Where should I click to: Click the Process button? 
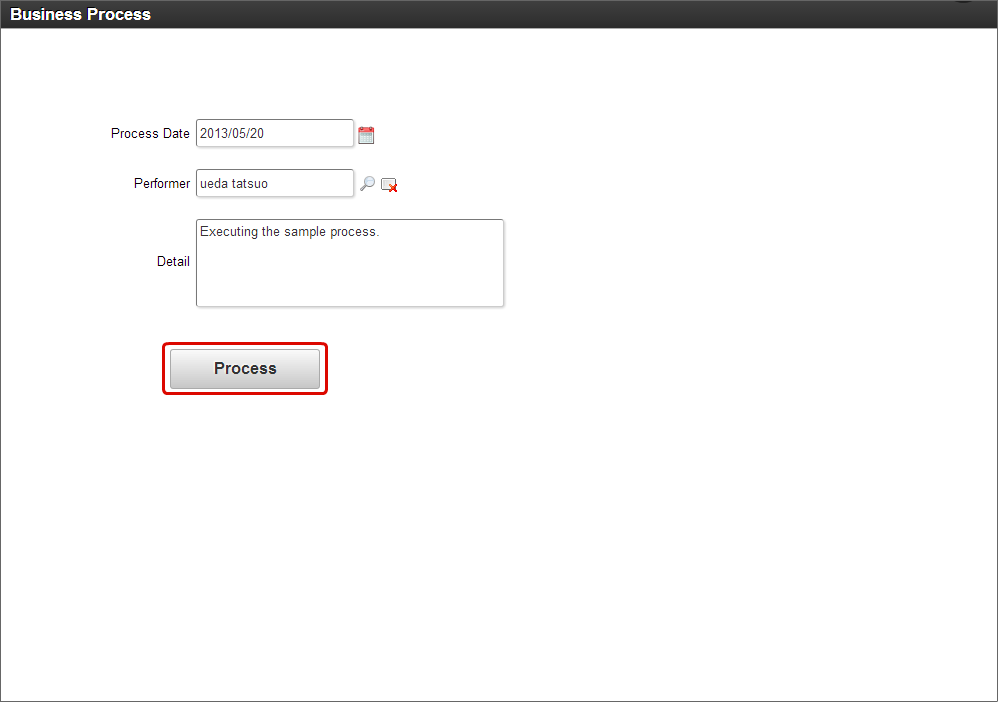pyautogui.click(x=245, y=369)
